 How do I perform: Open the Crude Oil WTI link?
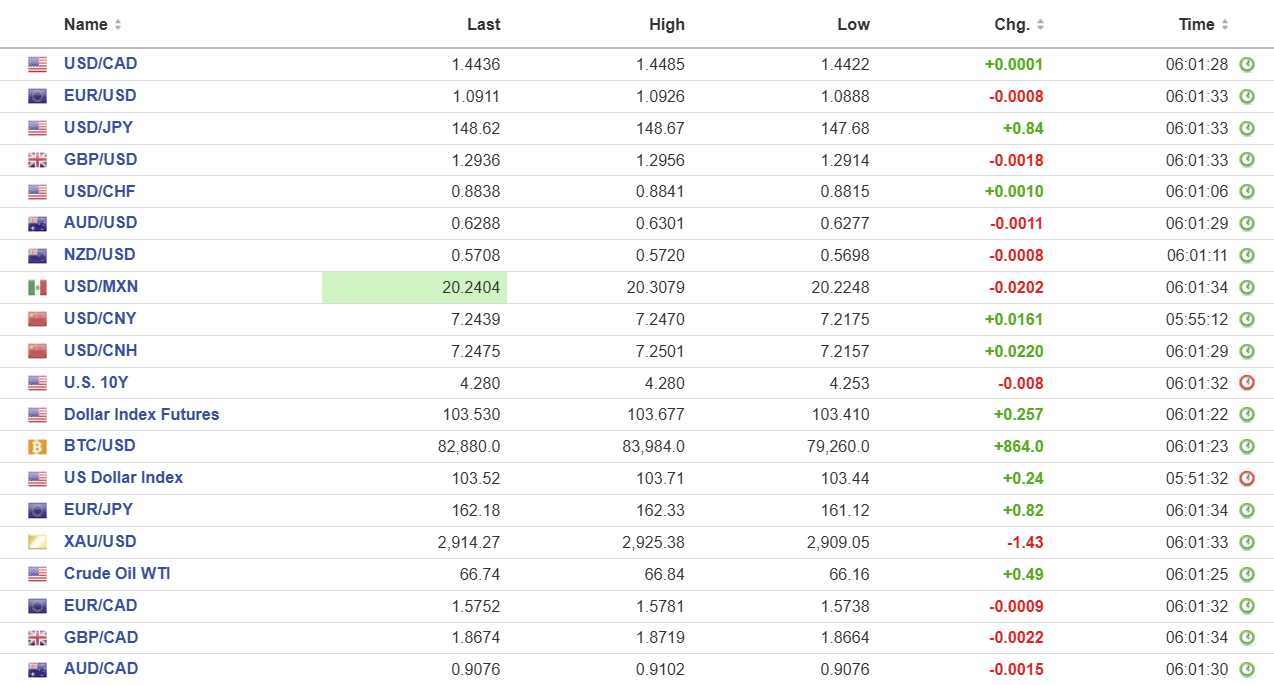[x=117, y=573]
